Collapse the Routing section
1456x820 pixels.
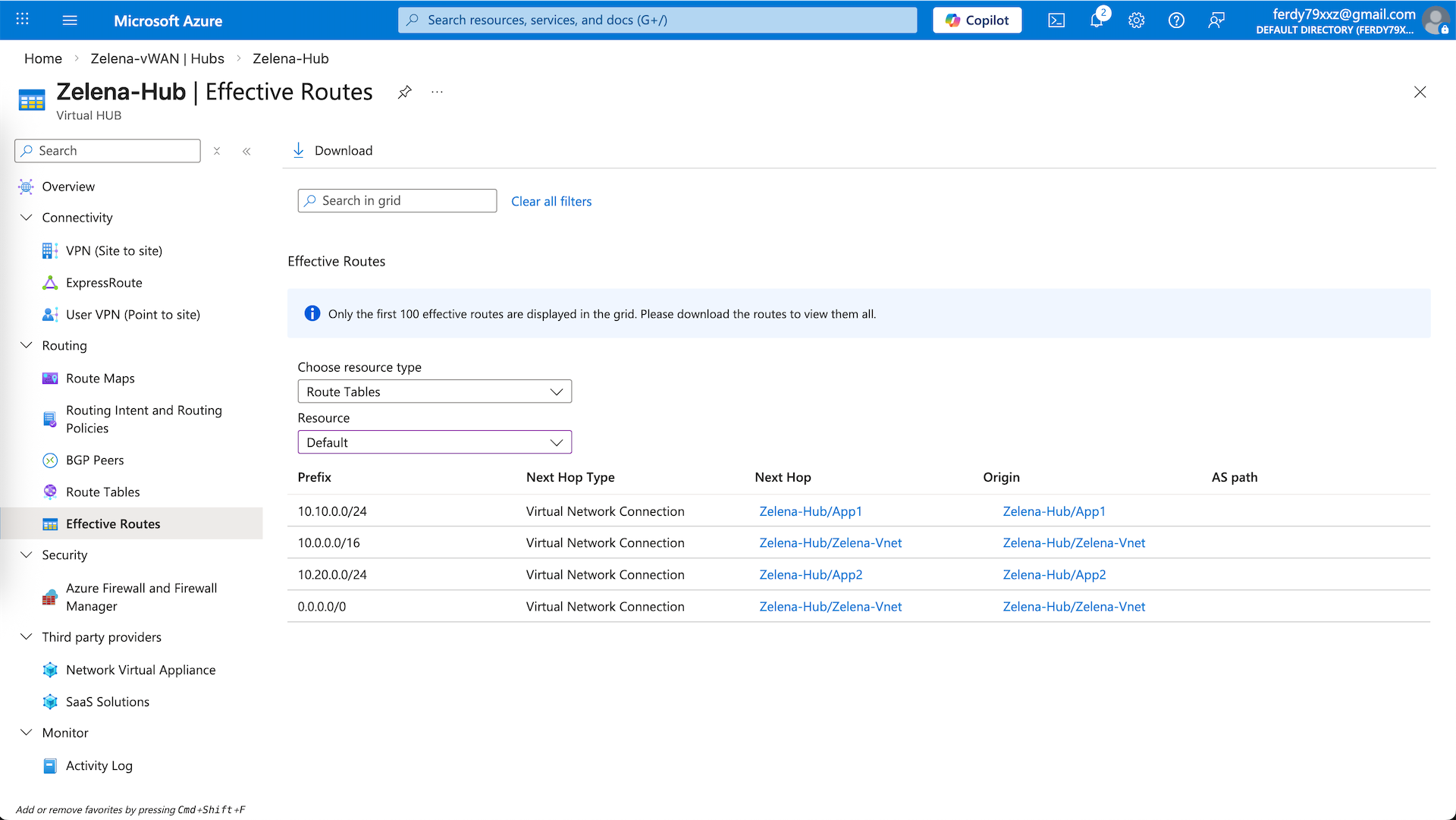tap(27, 345)
